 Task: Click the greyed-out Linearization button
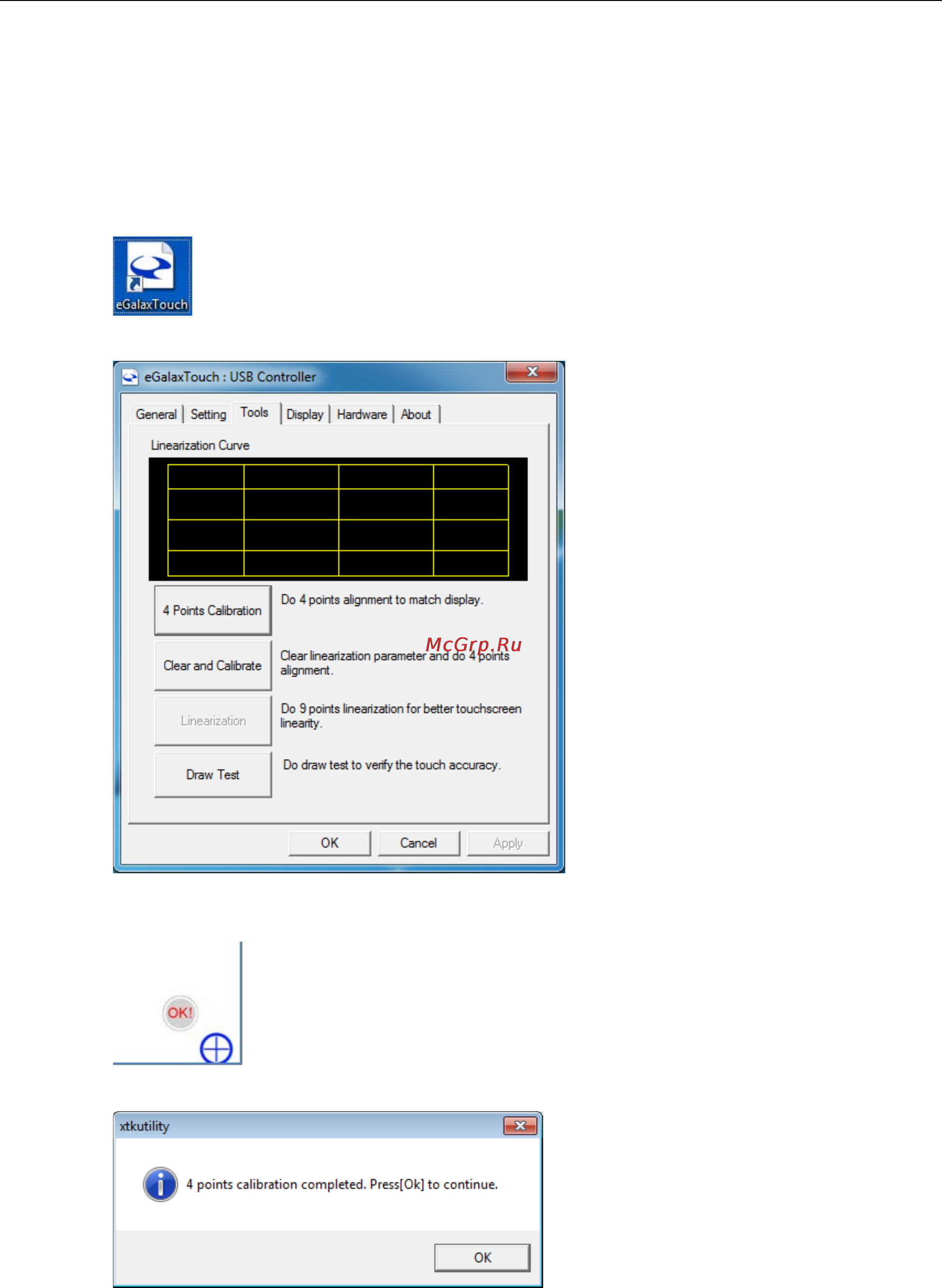213,721
